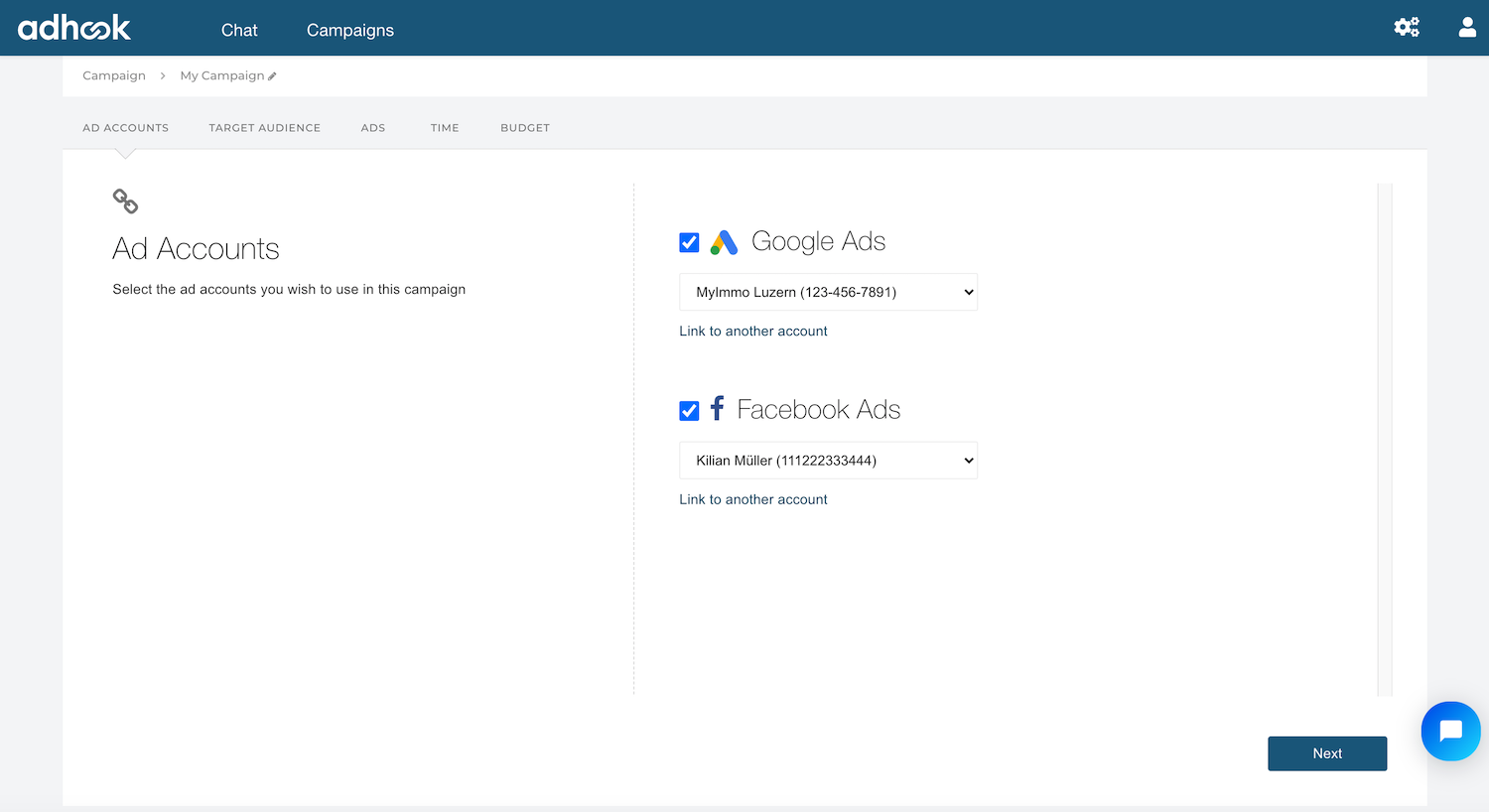
Task: Open the Kilian Müller account dropdown
Action: pos(828,461)
